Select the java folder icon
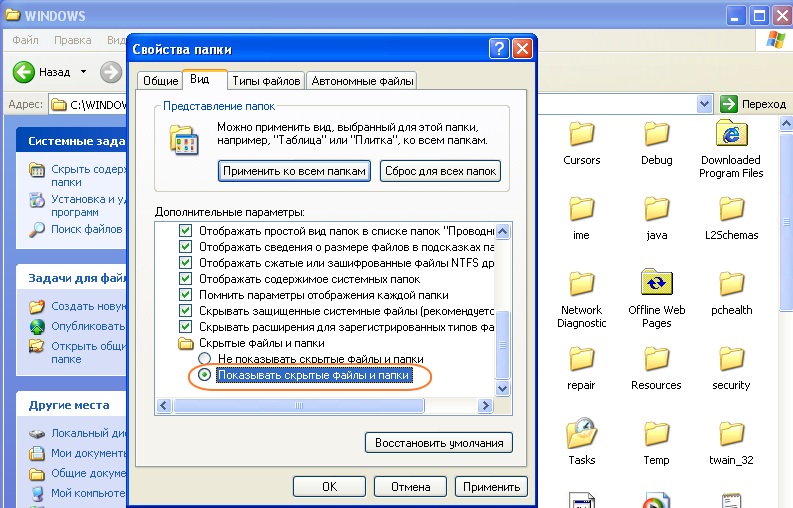This screenshot has width=793, height=508. click(656, 208)
